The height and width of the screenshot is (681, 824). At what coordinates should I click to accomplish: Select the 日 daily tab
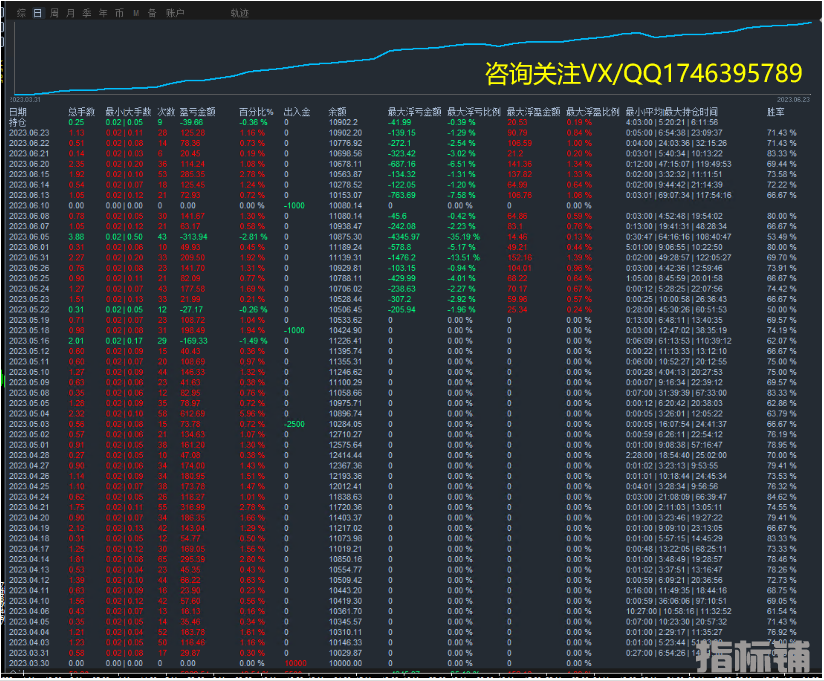click(37, 13)
